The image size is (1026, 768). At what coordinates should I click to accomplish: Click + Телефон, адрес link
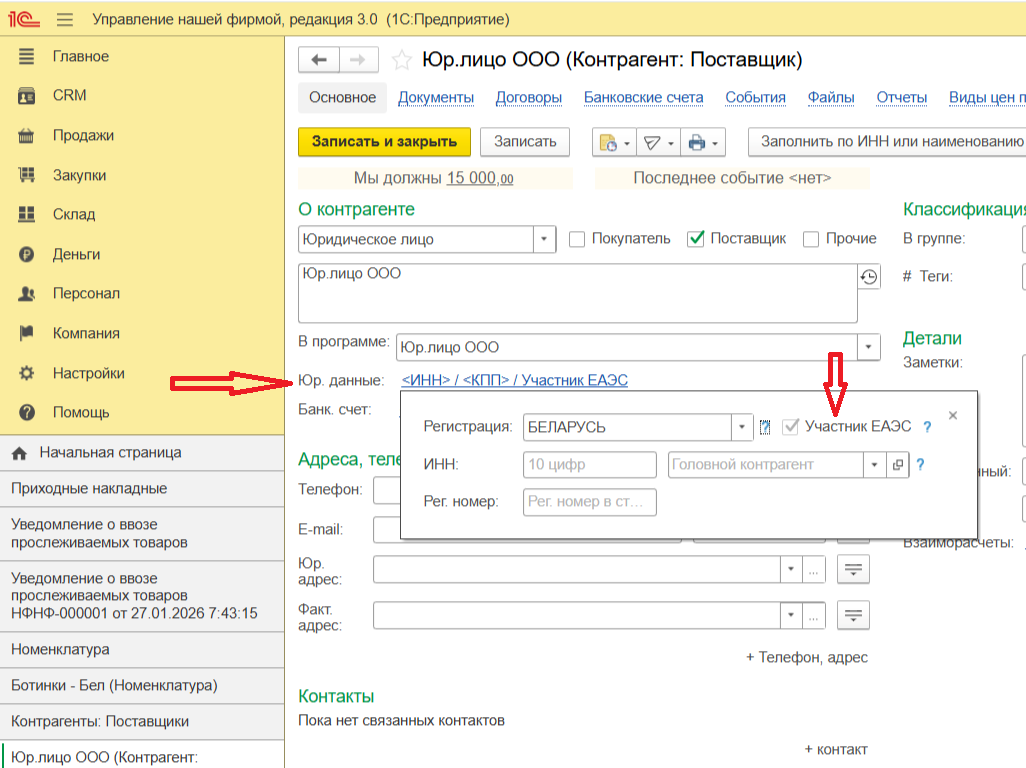coord(807,657)
